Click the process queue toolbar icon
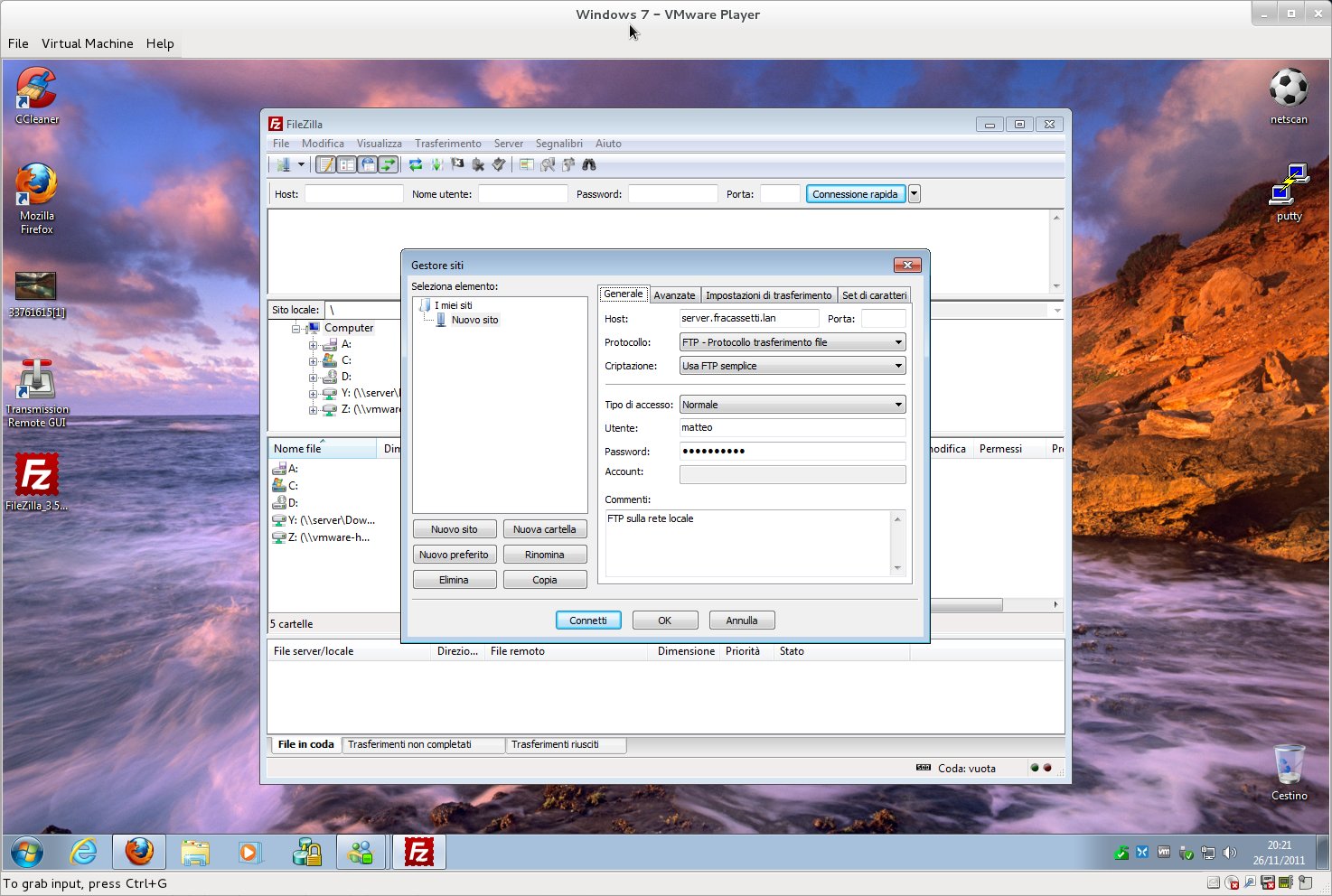 pyautogui.click(x=436, y=164)
